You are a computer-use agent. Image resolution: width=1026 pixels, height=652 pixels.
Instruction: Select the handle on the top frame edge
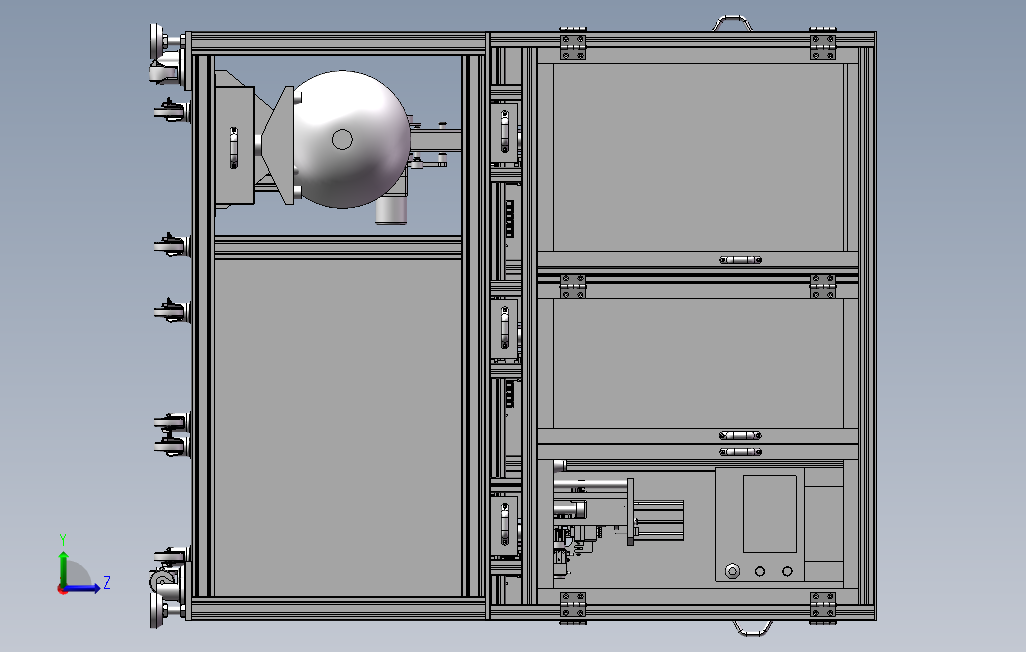732,23
